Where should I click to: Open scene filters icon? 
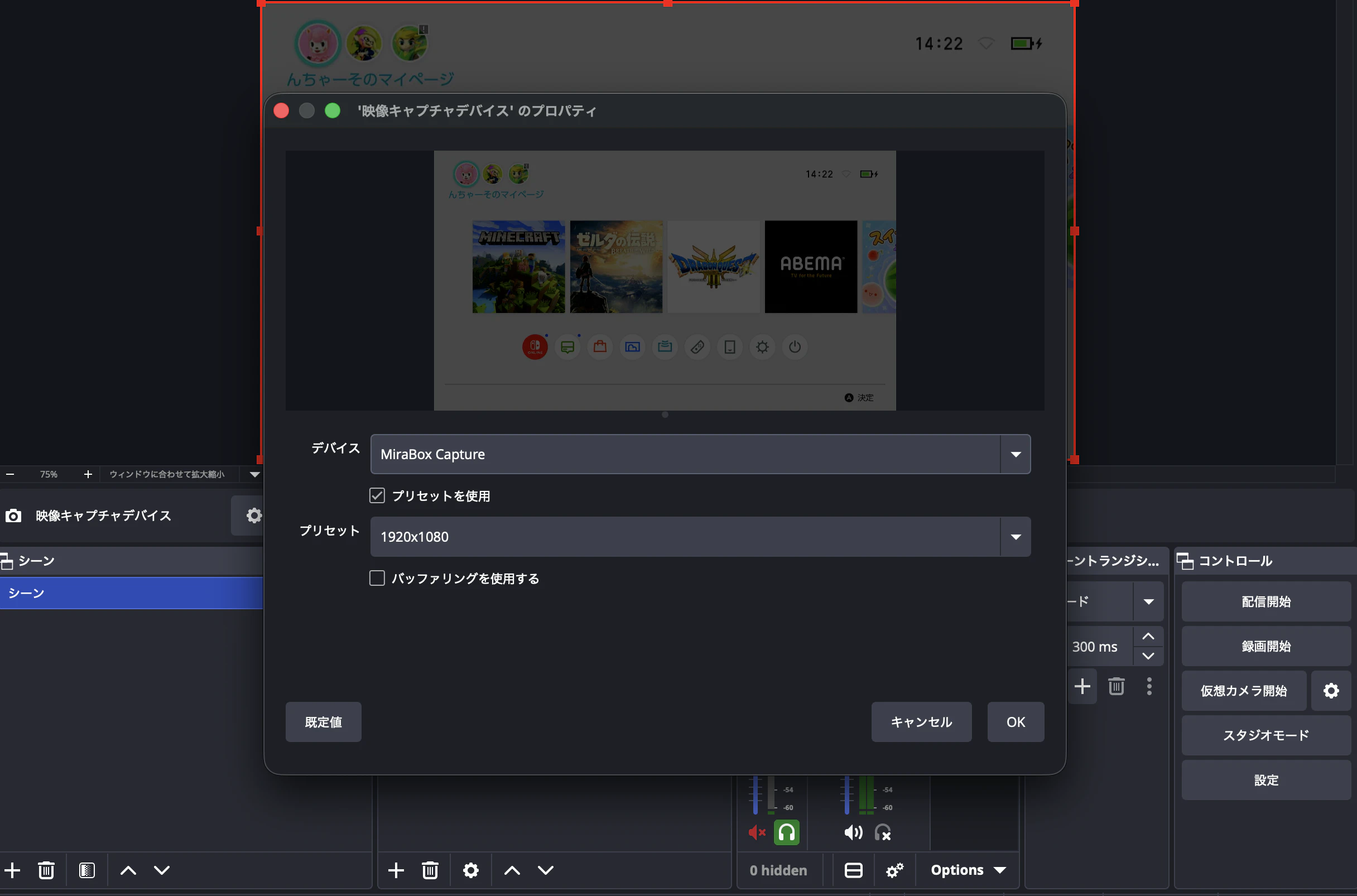pos(87,870)
